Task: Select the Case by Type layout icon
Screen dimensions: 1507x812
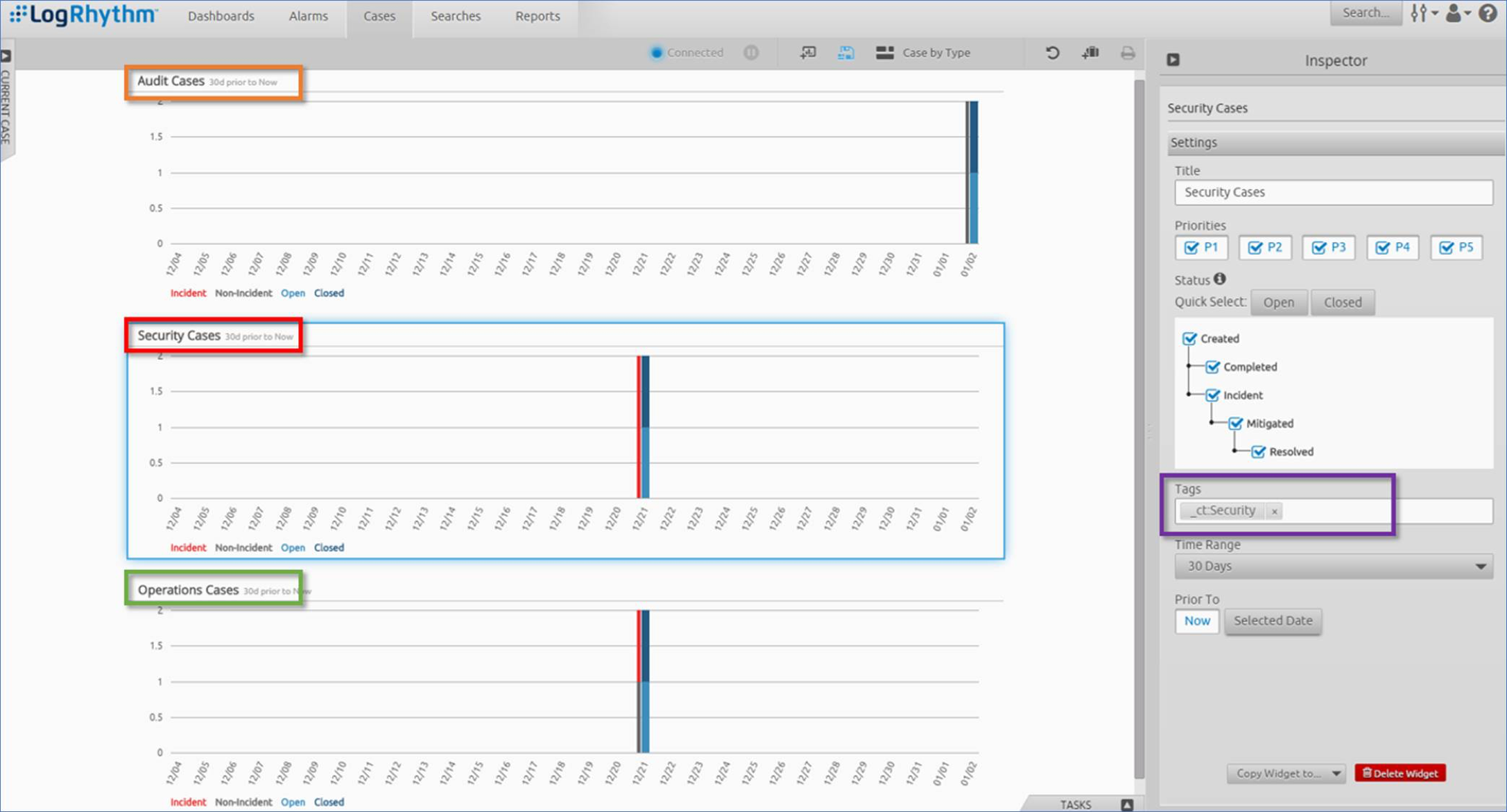Action: pyautogui.click(x=885, y=53)
